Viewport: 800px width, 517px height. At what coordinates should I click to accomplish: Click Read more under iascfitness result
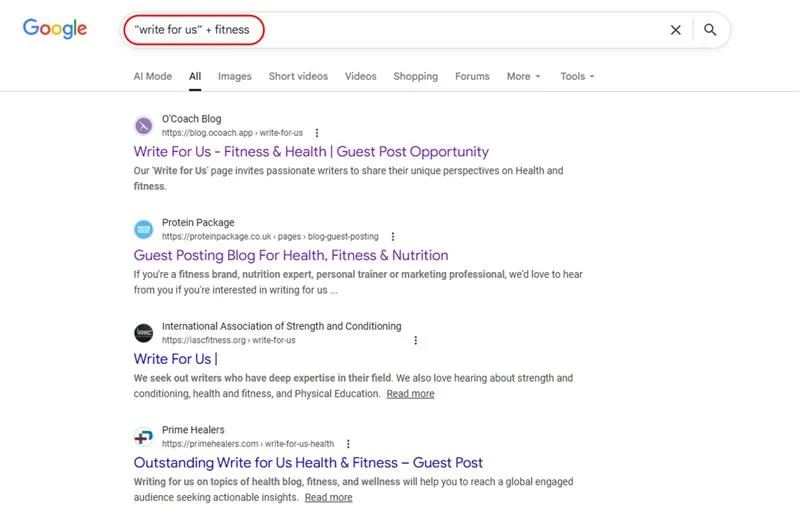tap(410, 393)
